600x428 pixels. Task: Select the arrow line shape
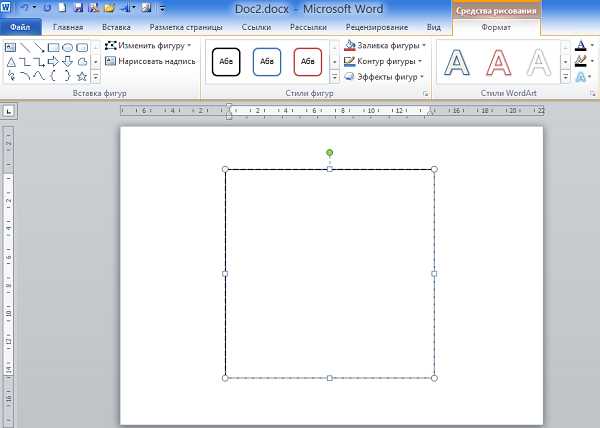39,47
